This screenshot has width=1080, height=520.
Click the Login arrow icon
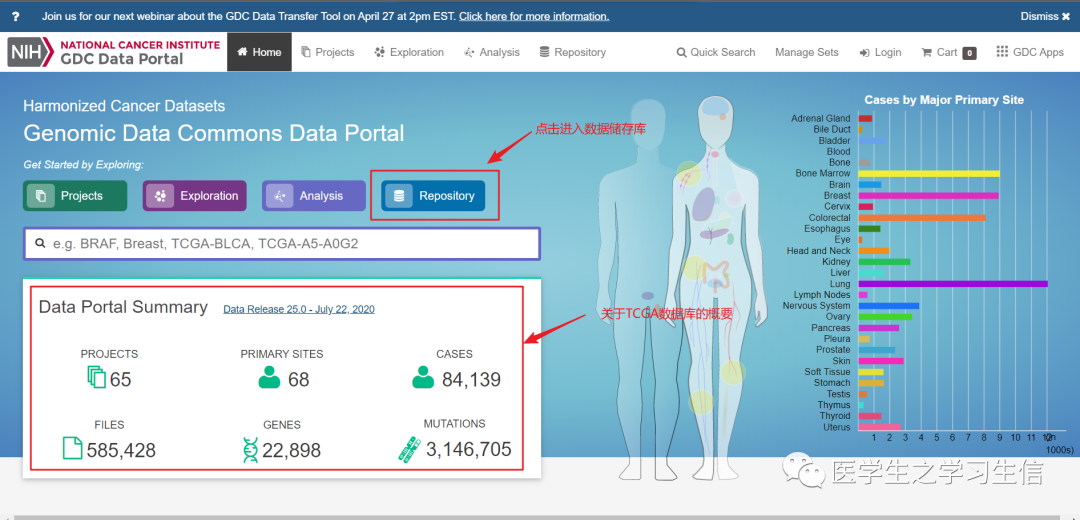[x=864, y=53]
